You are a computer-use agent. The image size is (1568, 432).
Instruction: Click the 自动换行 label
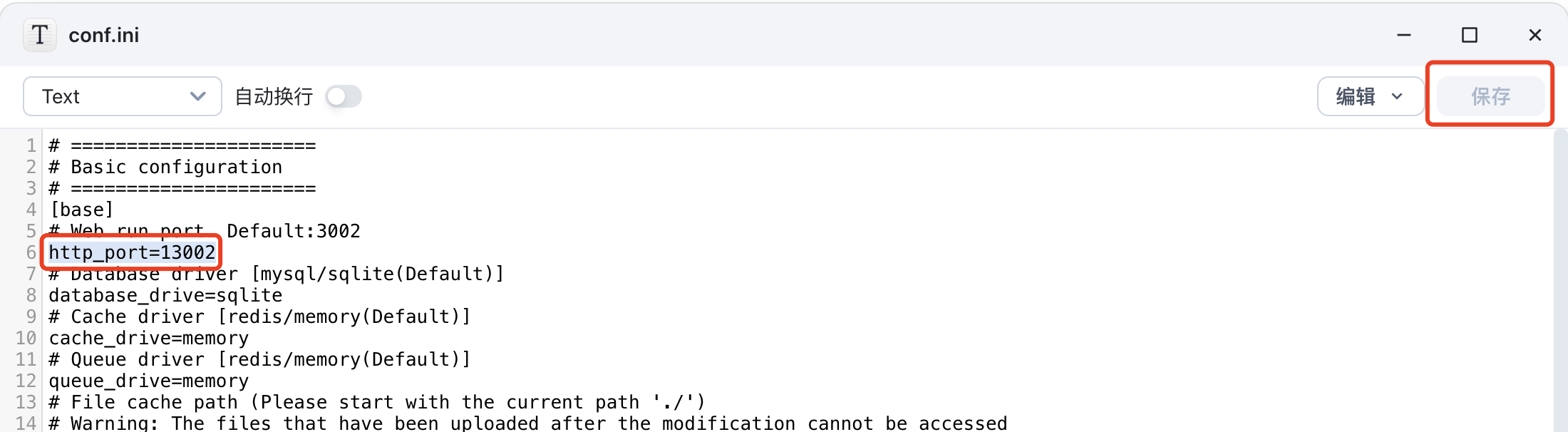coord(274,96)
